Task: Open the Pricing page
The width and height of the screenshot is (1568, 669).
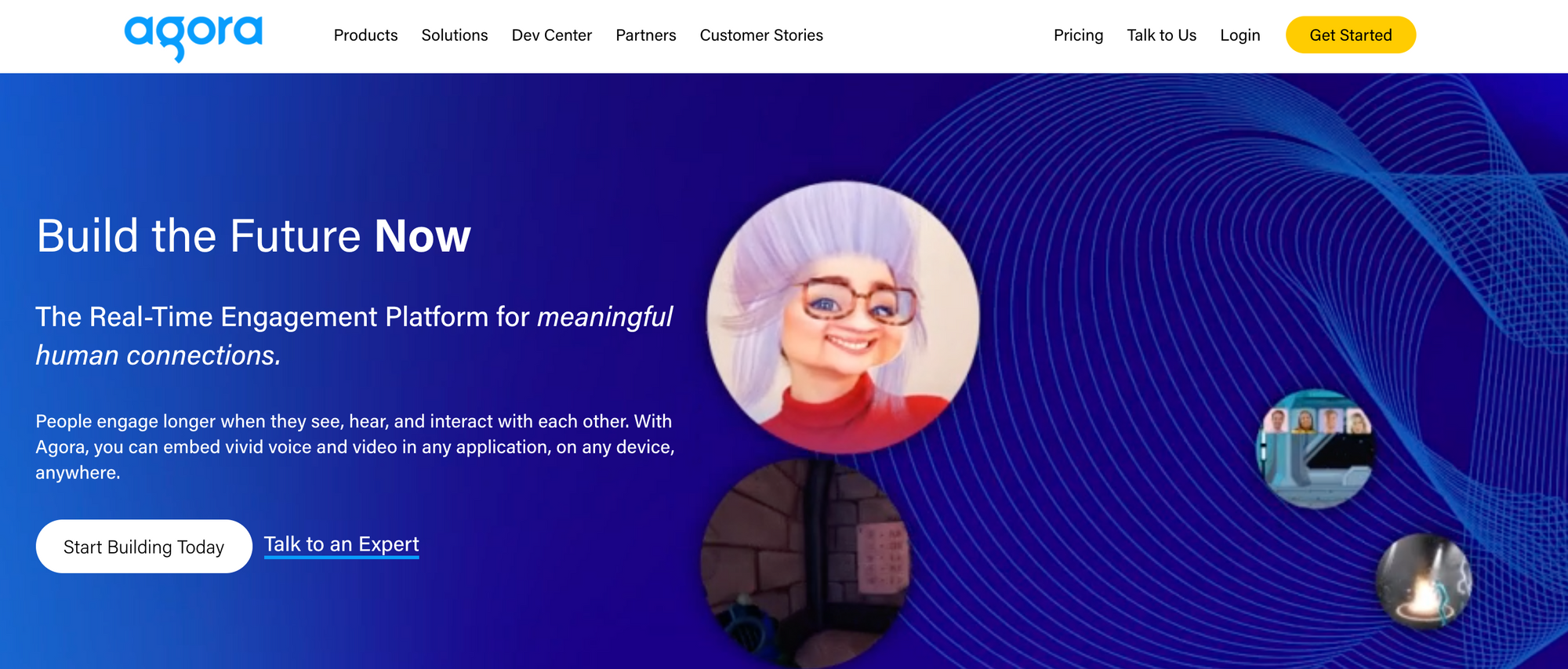Action: coord(1078,35)
